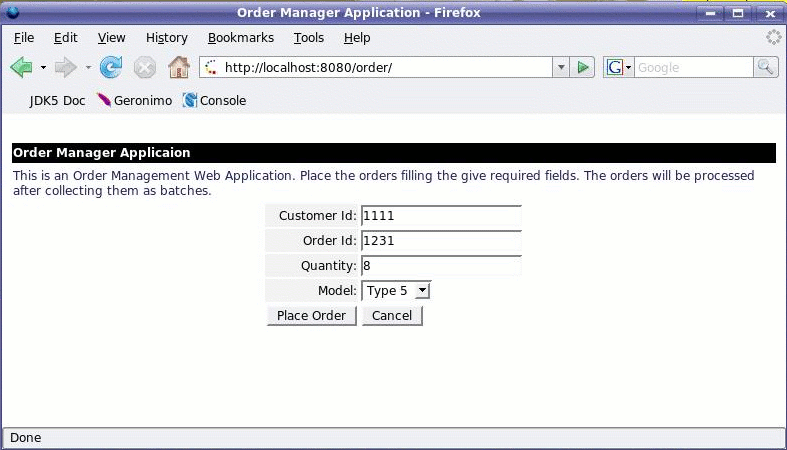Go to the Home page icon

click(x=179, y=67)
